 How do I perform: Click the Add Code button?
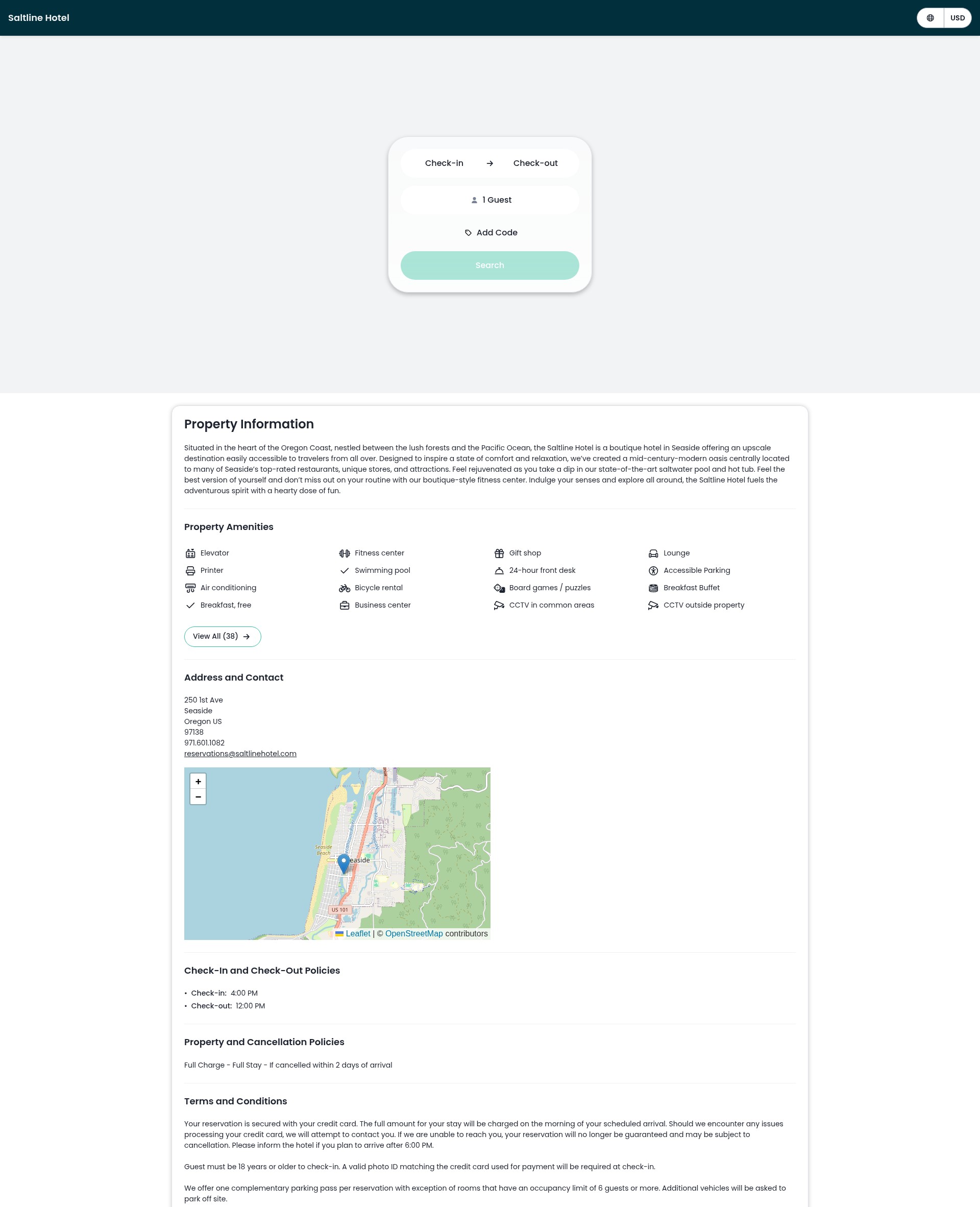tap(490, 233)
